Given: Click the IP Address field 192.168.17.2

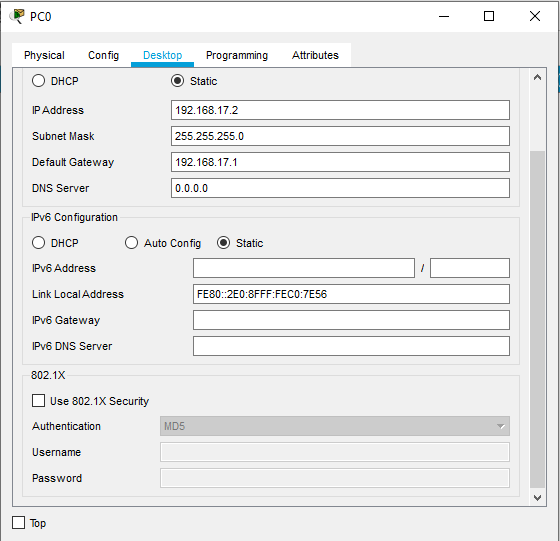Looking at the screenshot, I should (x=340, y=110).
